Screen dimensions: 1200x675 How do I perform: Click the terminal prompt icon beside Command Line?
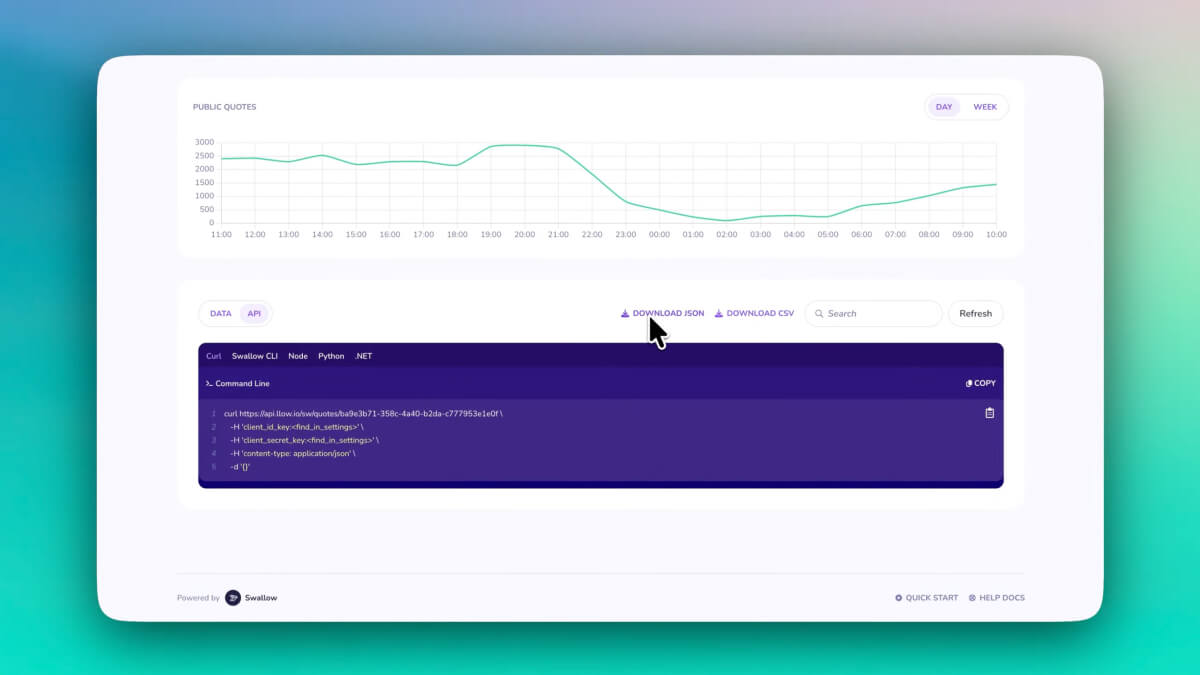tap(209, 384)
